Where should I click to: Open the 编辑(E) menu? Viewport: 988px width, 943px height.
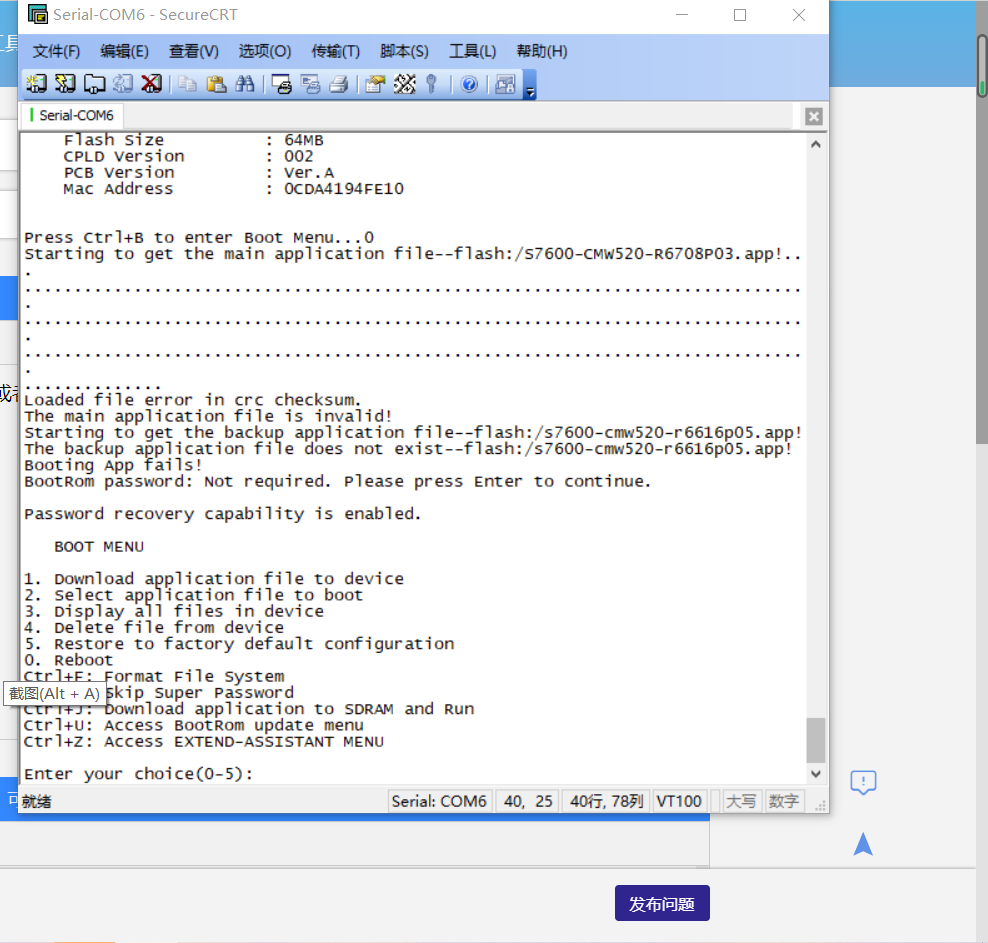pos(124,51)
